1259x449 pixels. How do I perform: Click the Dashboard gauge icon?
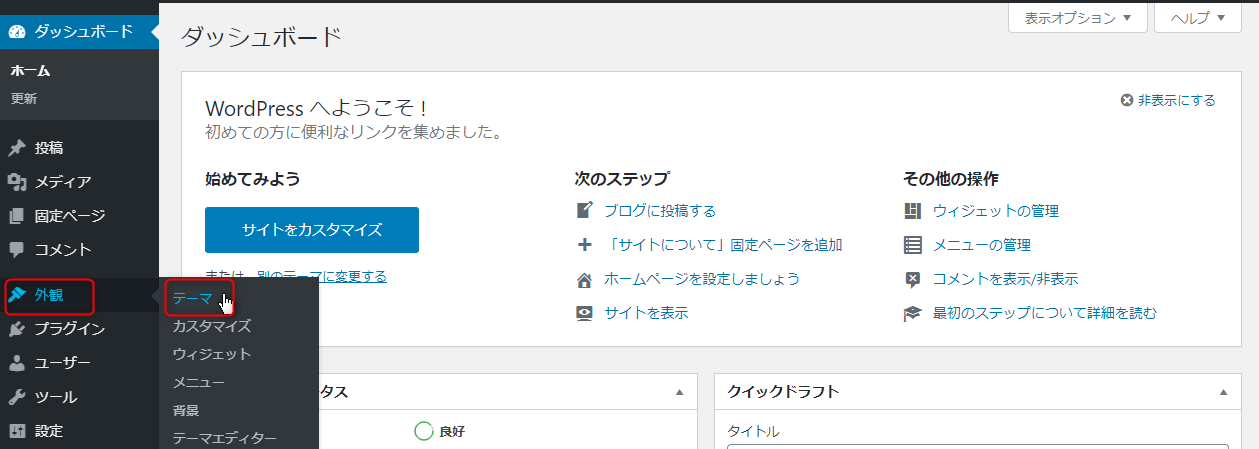click(17, 31)
